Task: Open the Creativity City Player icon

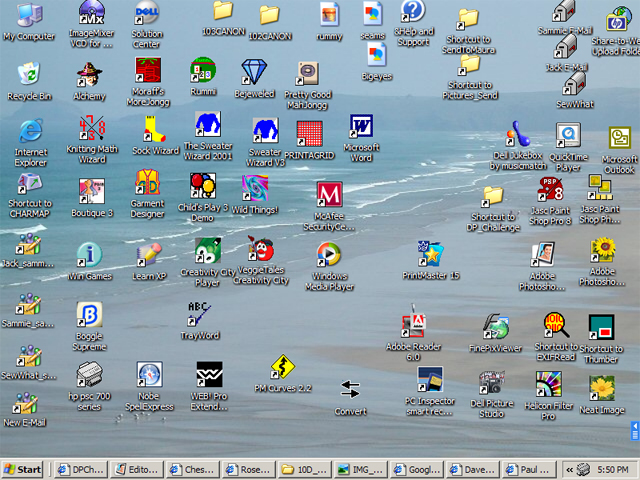Action: 208,251
